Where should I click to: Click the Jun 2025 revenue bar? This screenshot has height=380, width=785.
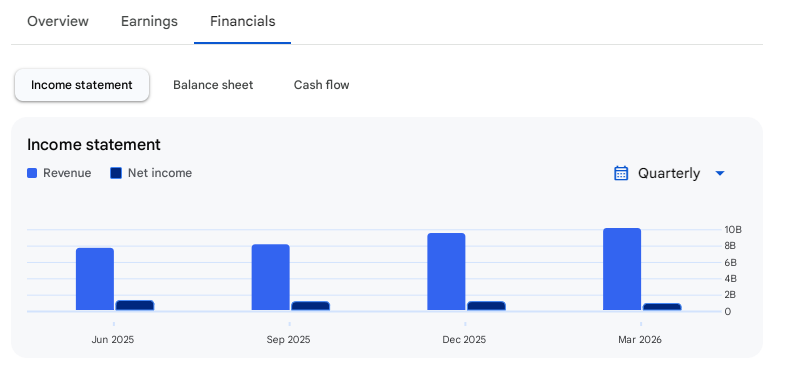tap(95, 279)
